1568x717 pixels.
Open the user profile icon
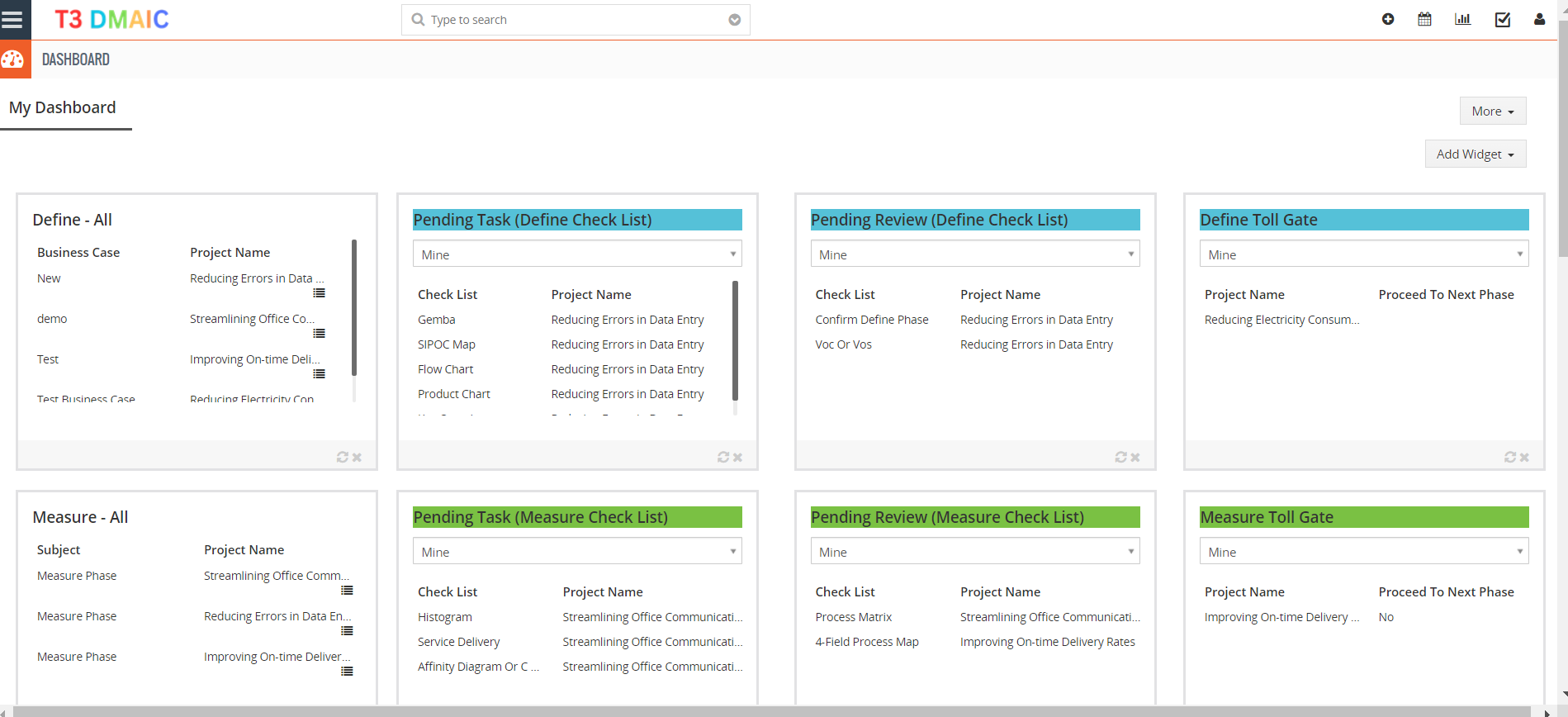[x=1539, y=19]
